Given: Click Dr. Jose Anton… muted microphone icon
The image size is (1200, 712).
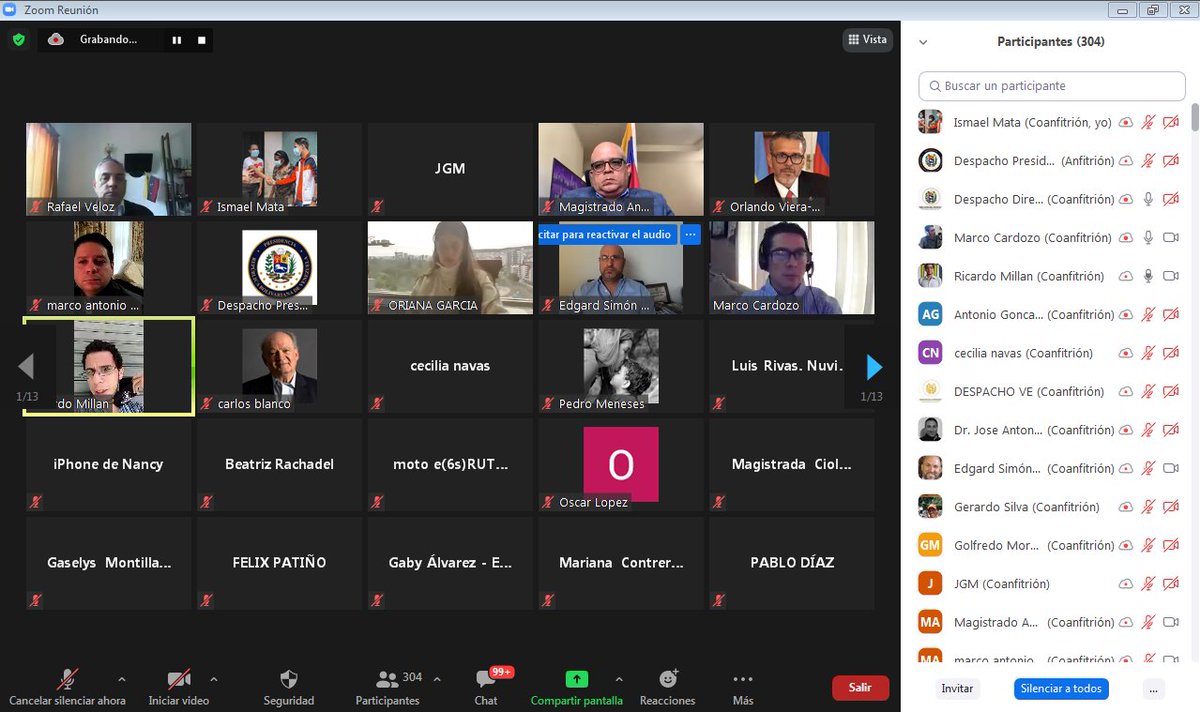Looking at the screenshot, I should click(x=1148, y=430).
